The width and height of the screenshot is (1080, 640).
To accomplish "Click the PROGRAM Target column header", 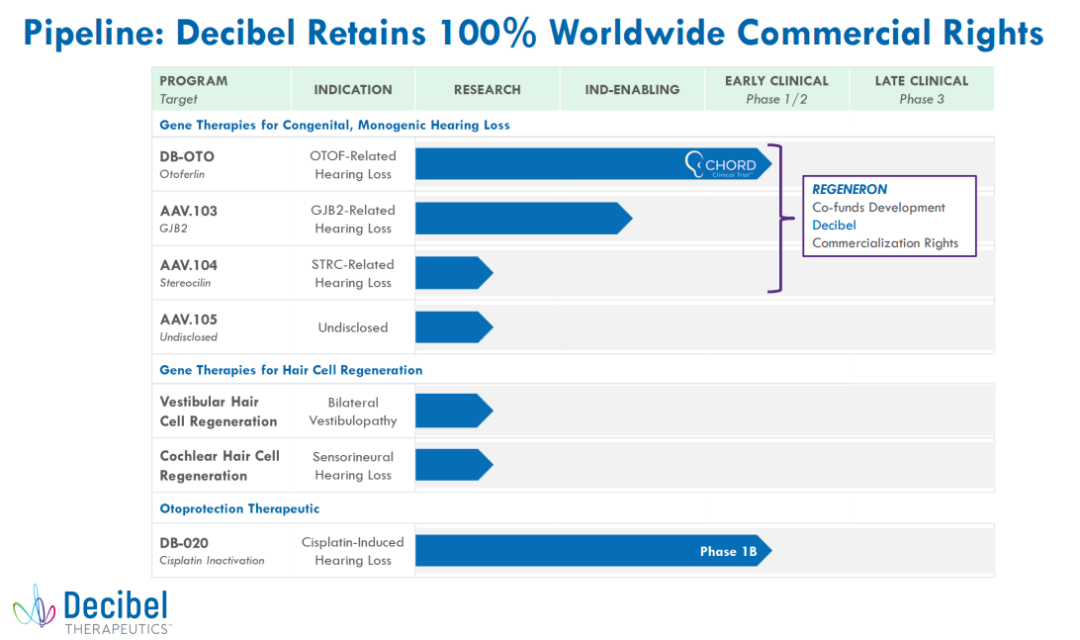I will pyautogui.click(x=222, y=89).
